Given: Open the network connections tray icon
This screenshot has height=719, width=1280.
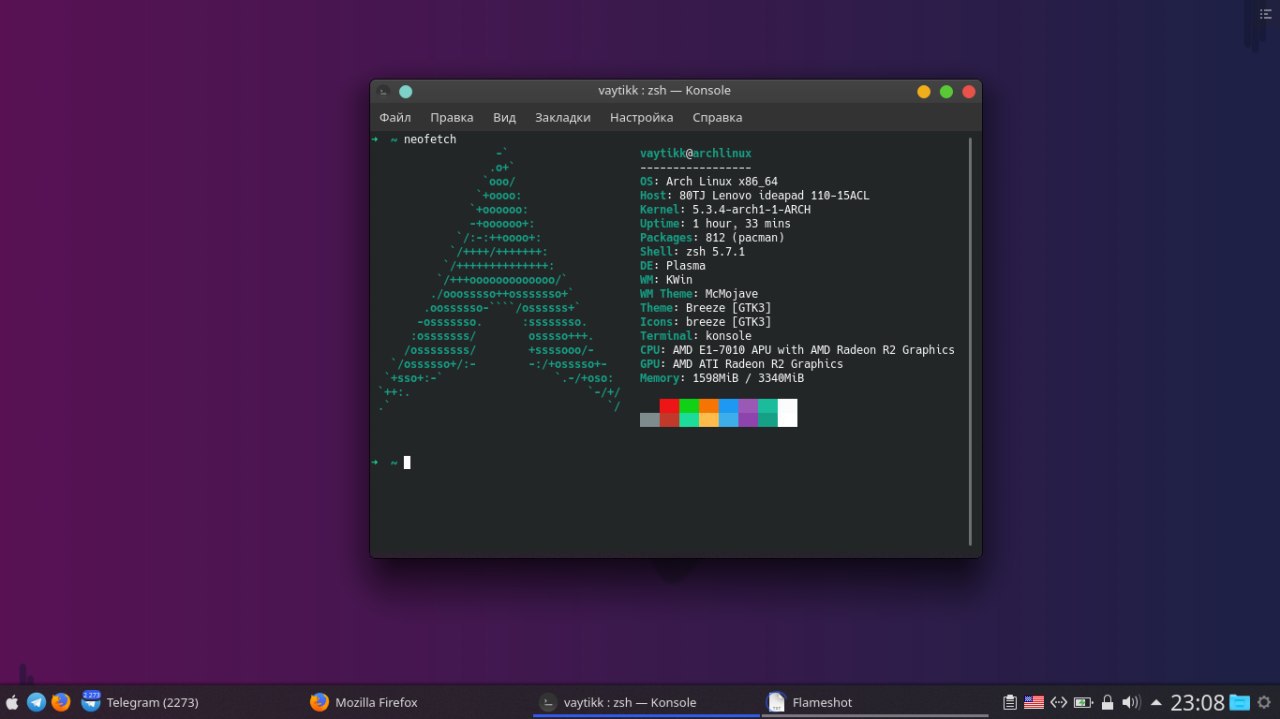Looking at the screenshot, I should click(1058, 702).
